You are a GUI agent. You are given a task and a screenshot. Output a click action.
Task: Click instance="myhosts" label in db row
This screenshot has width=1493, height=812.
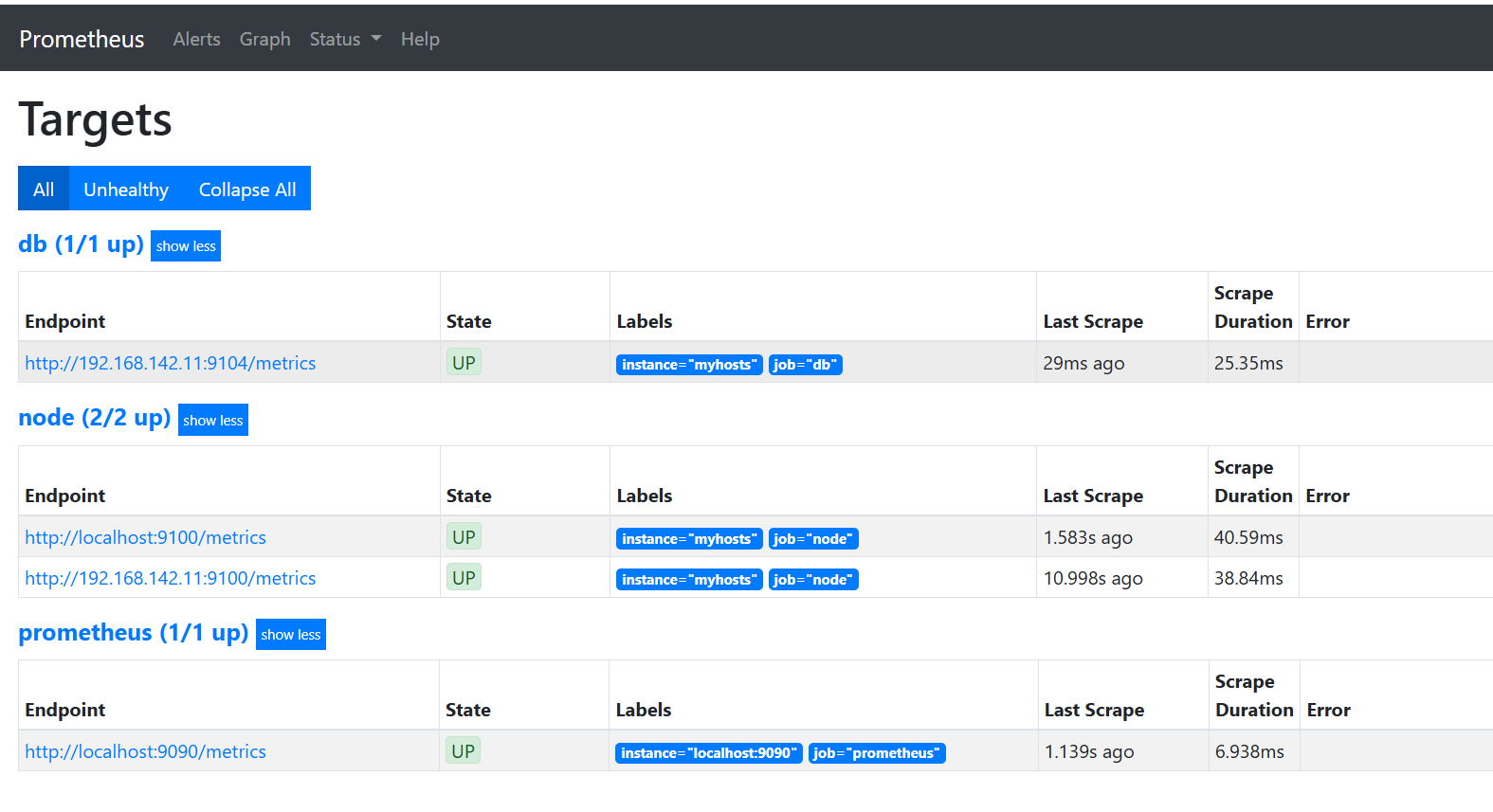pyautogui.click(x=689, y=364)
